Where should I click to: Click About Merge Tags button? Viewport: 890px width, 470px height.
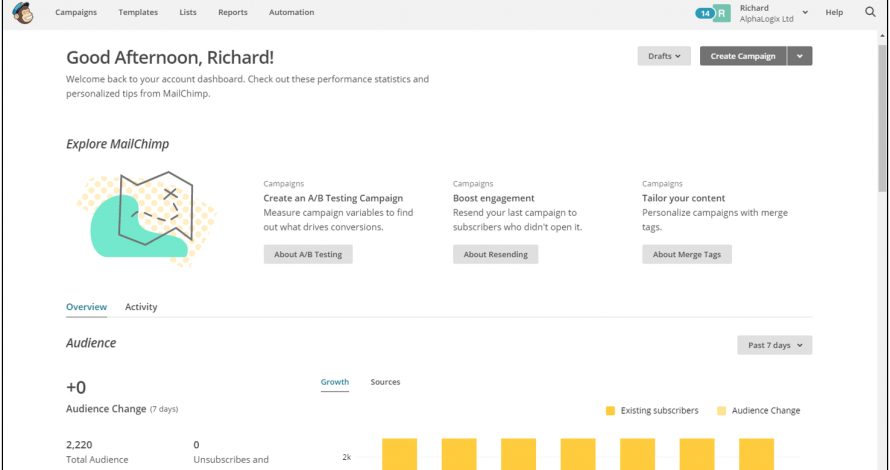687,254
